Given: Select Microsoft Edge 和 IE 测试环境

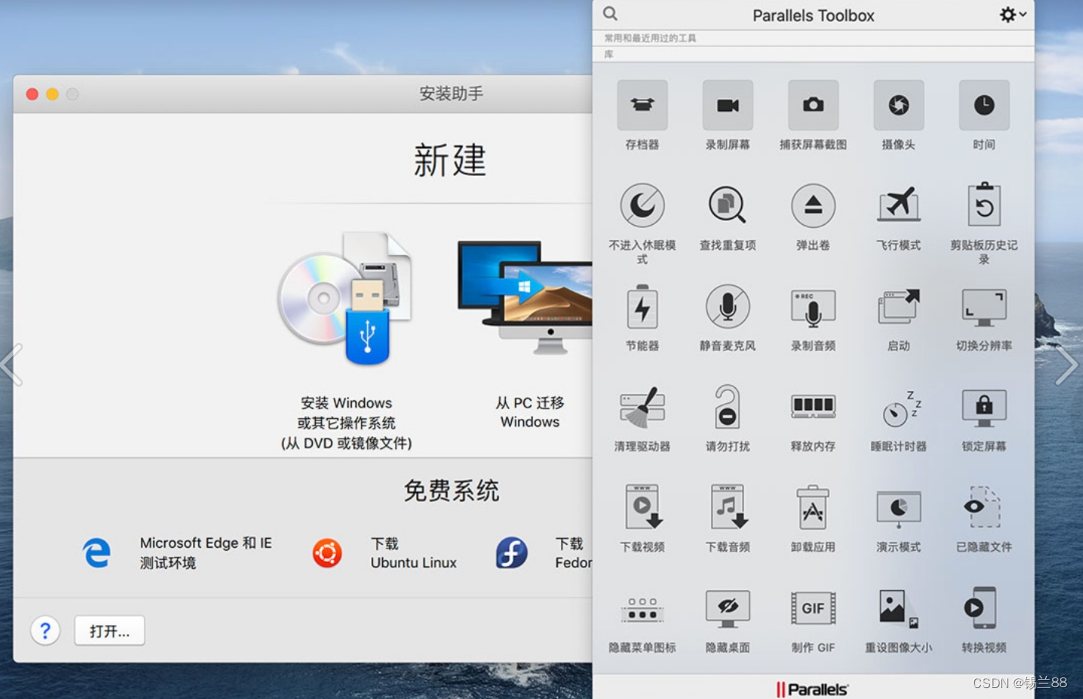Looking at the screenshot, I should 178,553.
